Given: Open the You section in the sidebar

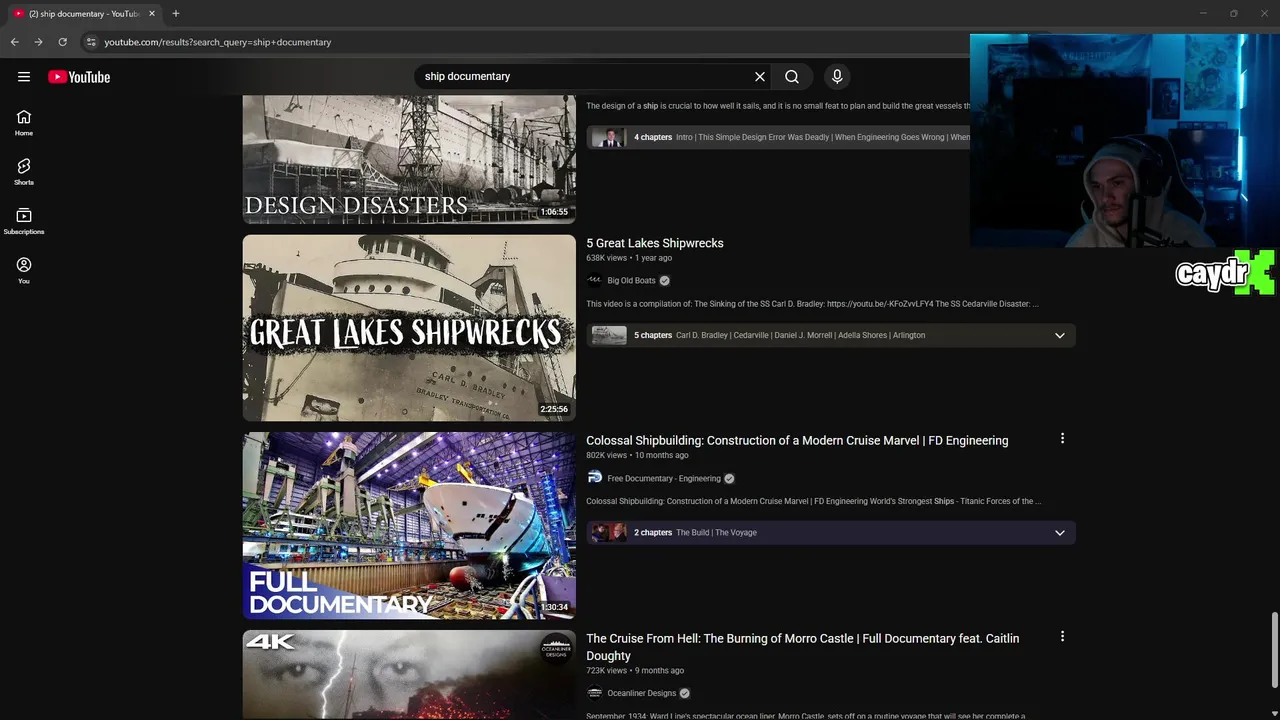Looking at the screenshot, I should click(24, 270).
